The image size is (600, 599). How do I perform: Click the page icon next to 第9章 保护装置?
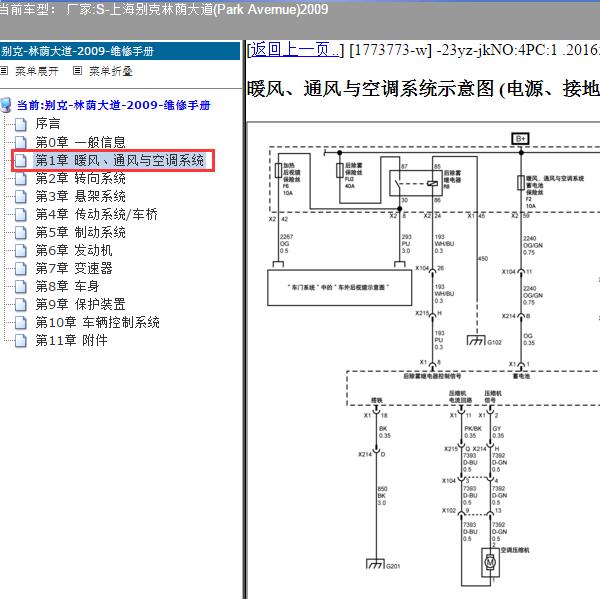tap(21, 304)
